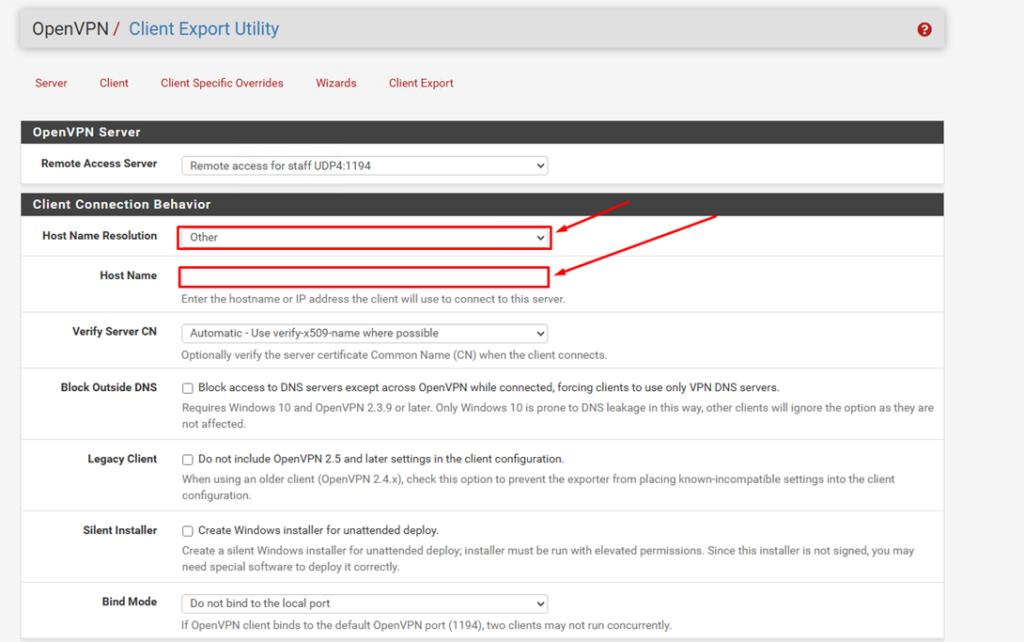Expand the Verify Server CN dropdown
Screen dimensions: 1024x642
(364, 333)
